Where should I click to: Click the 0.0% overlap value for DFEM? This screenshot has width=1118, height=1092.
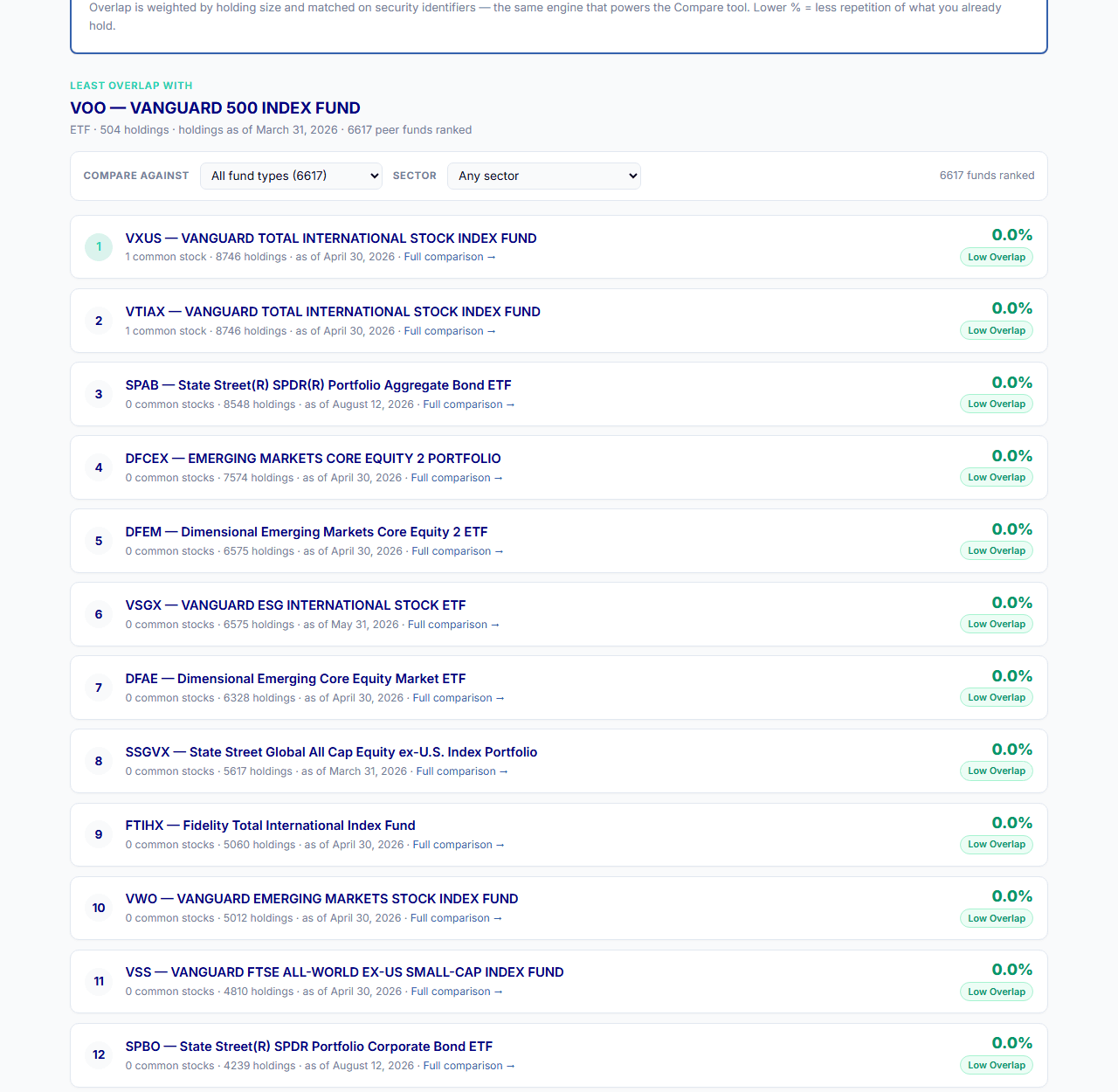pyautogui.click(x=1012, y=529)
